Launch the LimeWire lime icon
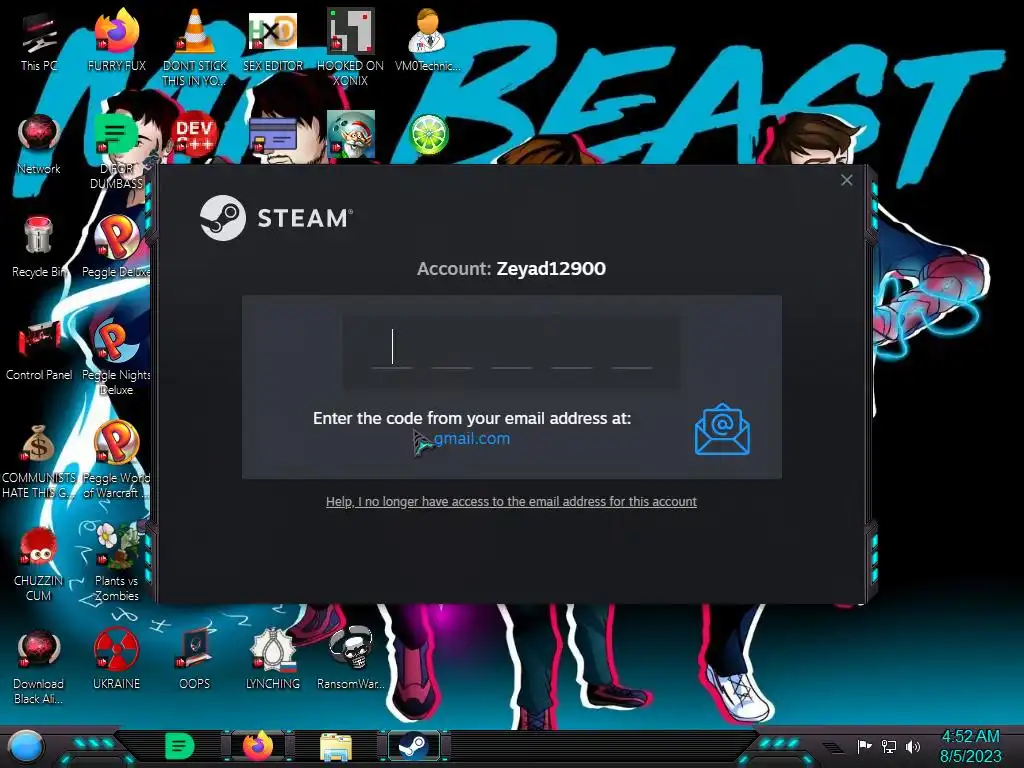Image resolution: width=1024 pixels, height=768 pixels. tap(428, 135)
